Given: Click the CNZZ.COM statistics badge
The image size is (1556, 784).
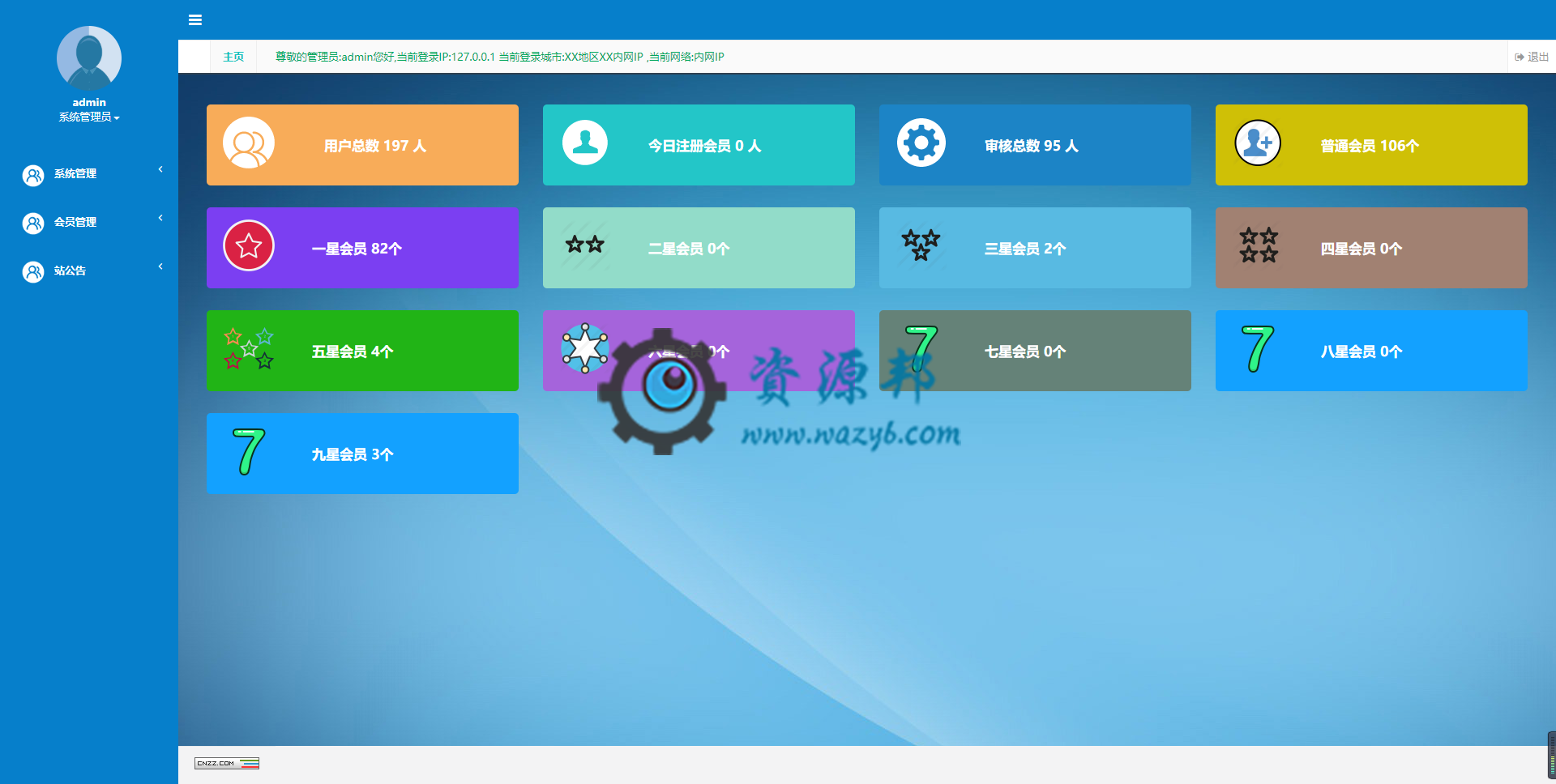Looking at the screenshot, I should coord(227,763).
